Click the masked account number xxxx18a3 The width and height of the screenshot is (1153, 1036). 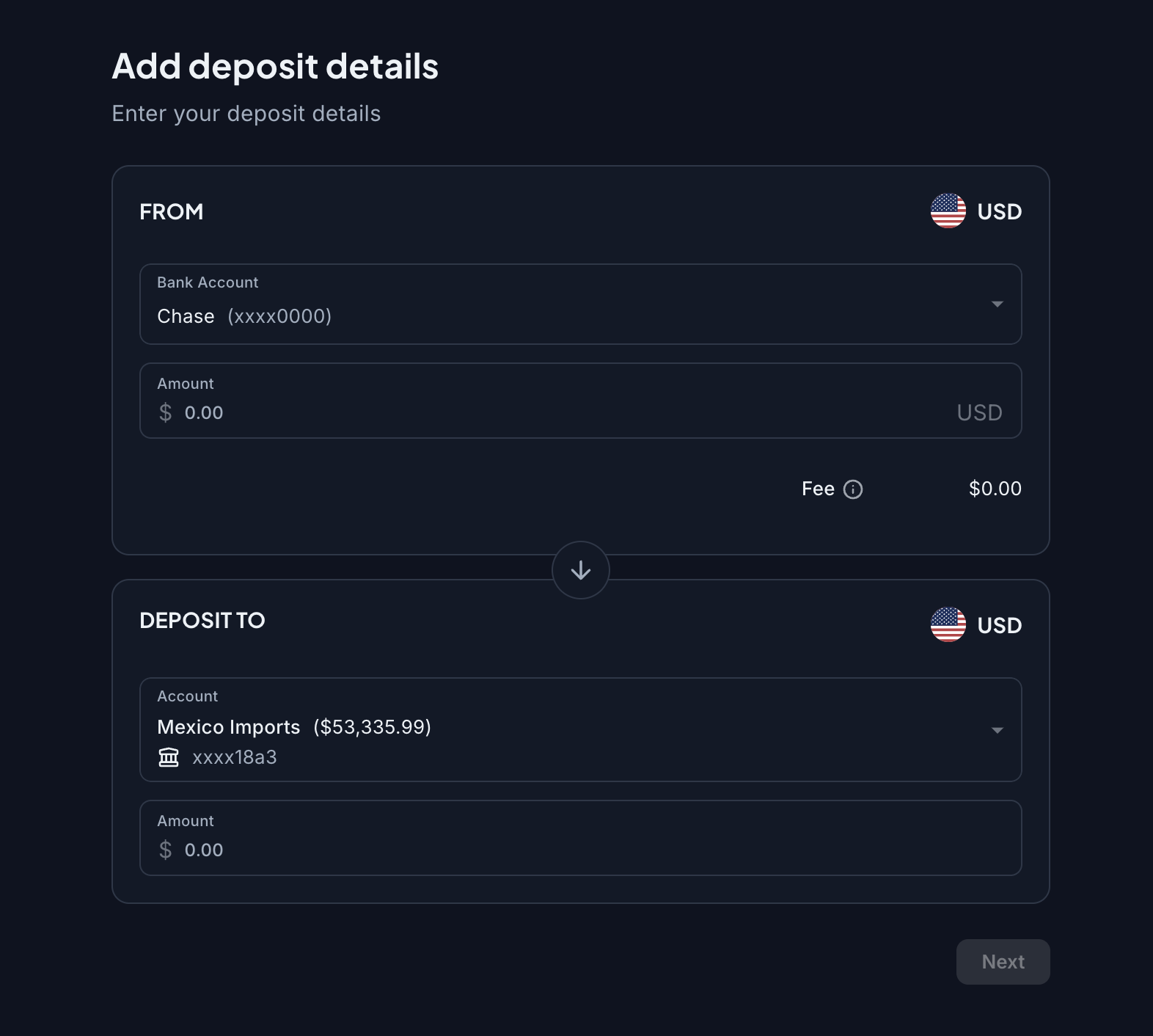[235, 757]
